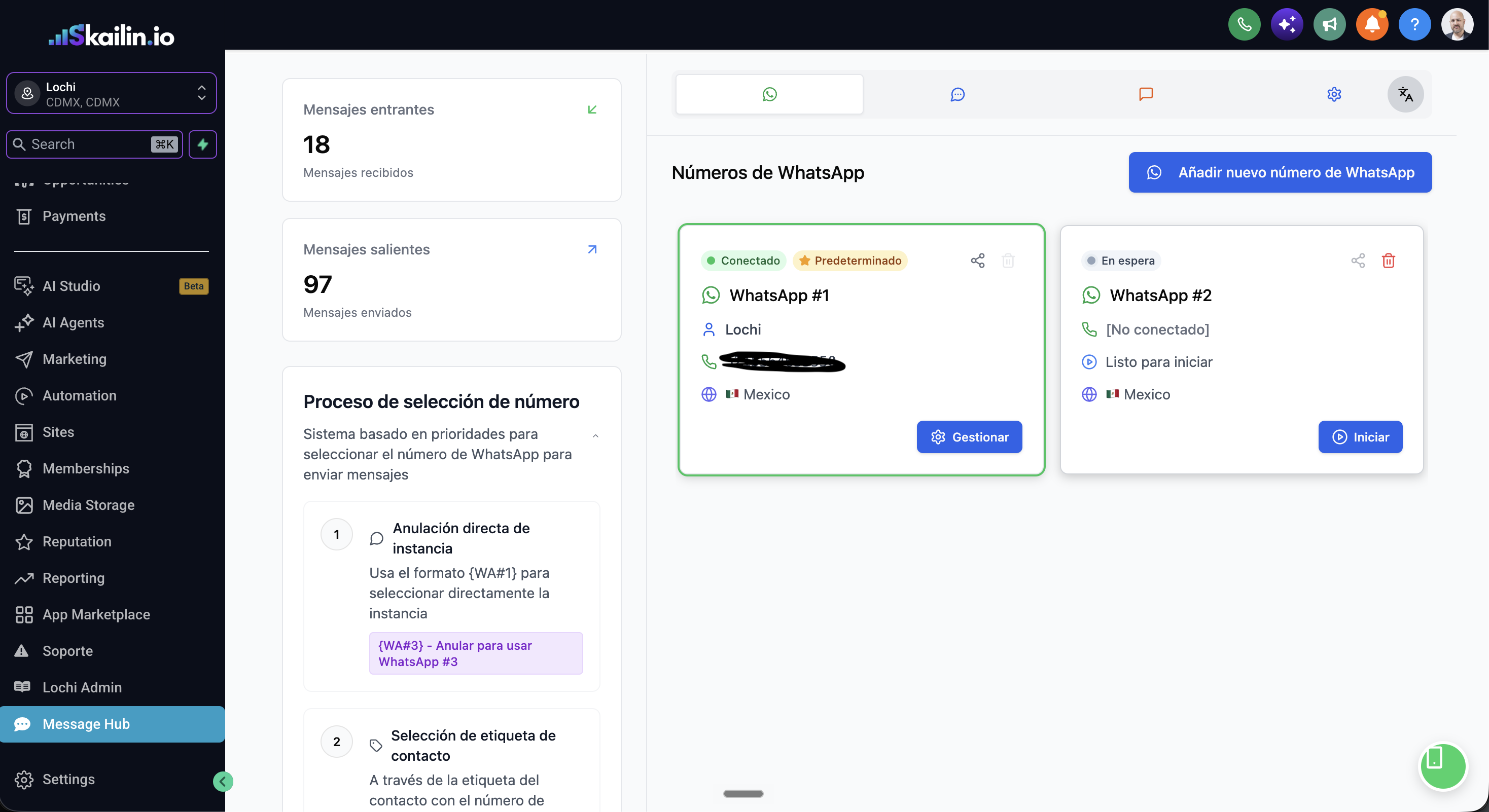1489x812 pixels.
Task: Open the floating green mobile widget
Action: (x=1443, y=766)
